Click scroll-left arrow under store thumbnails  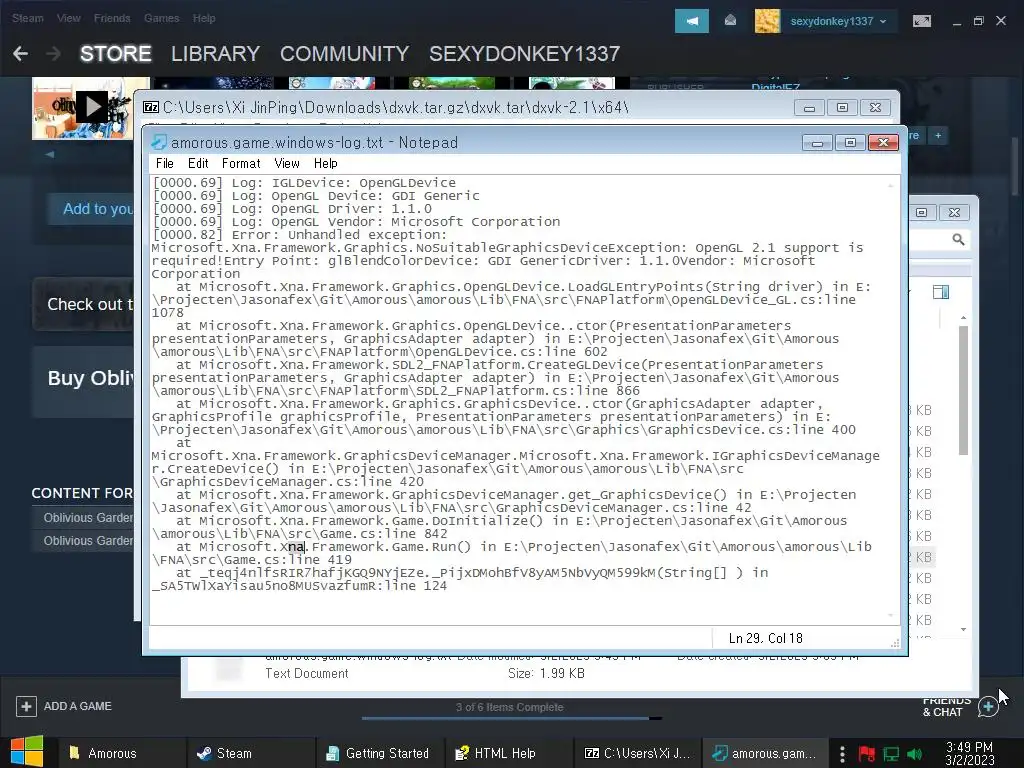(50, 154)
